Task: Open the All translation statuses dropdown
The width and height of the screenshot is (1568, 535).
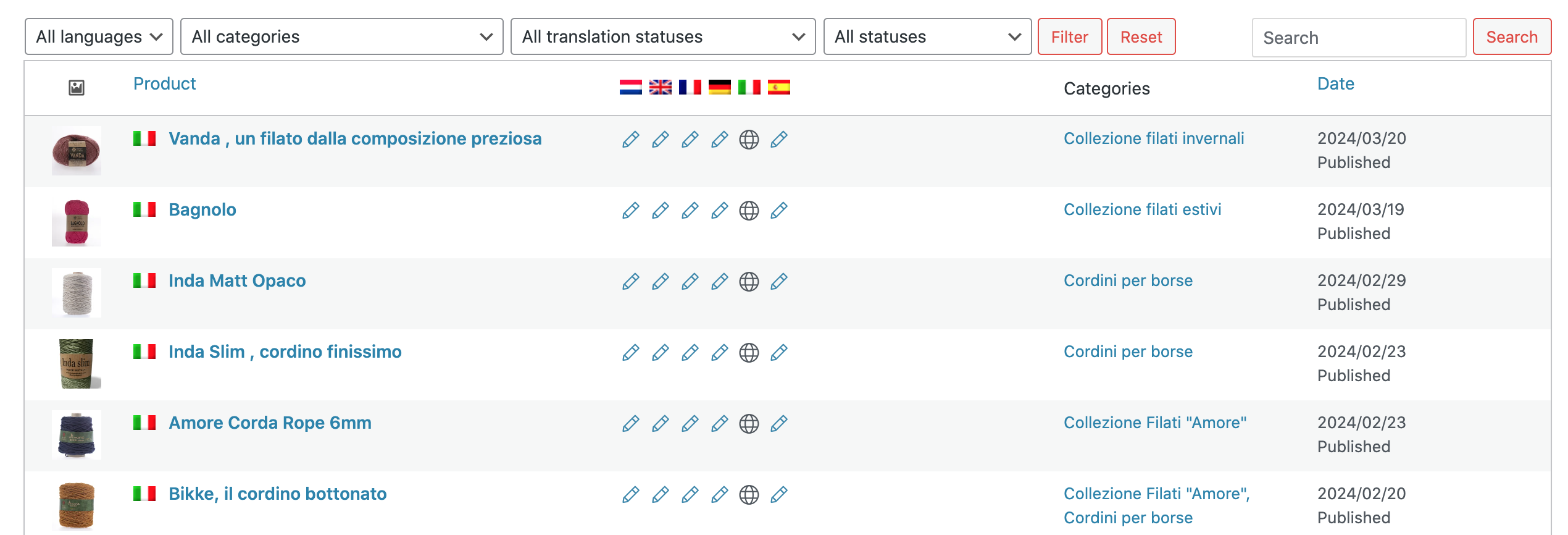Action: tap(663, 37)
